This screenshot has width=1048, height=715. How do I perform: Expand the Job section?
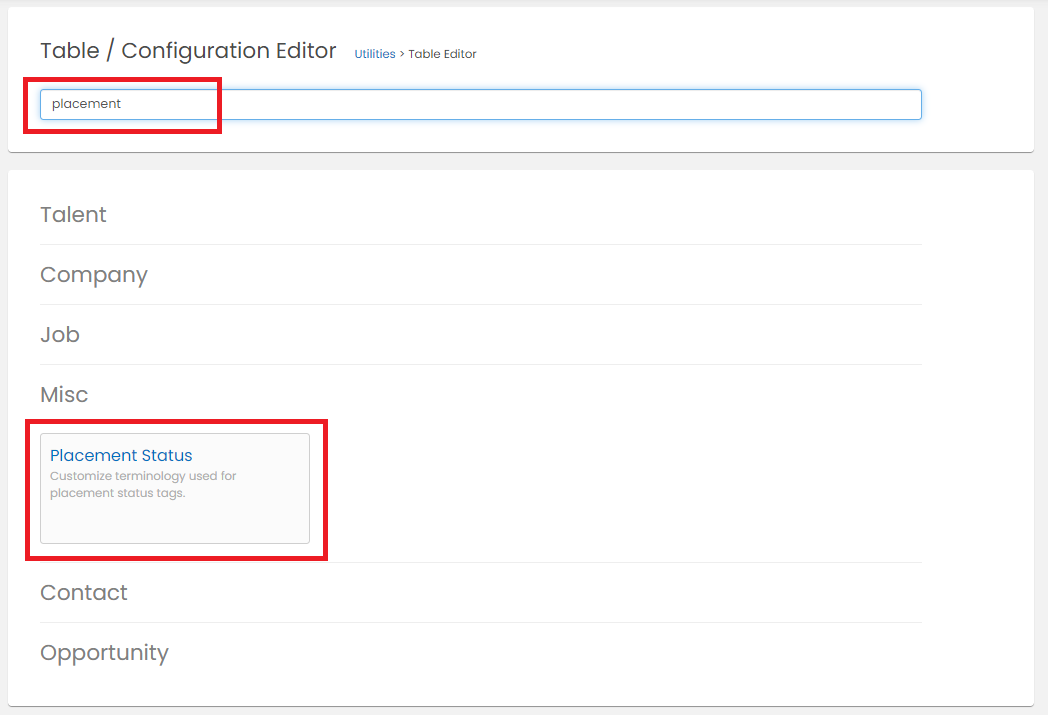60,335
